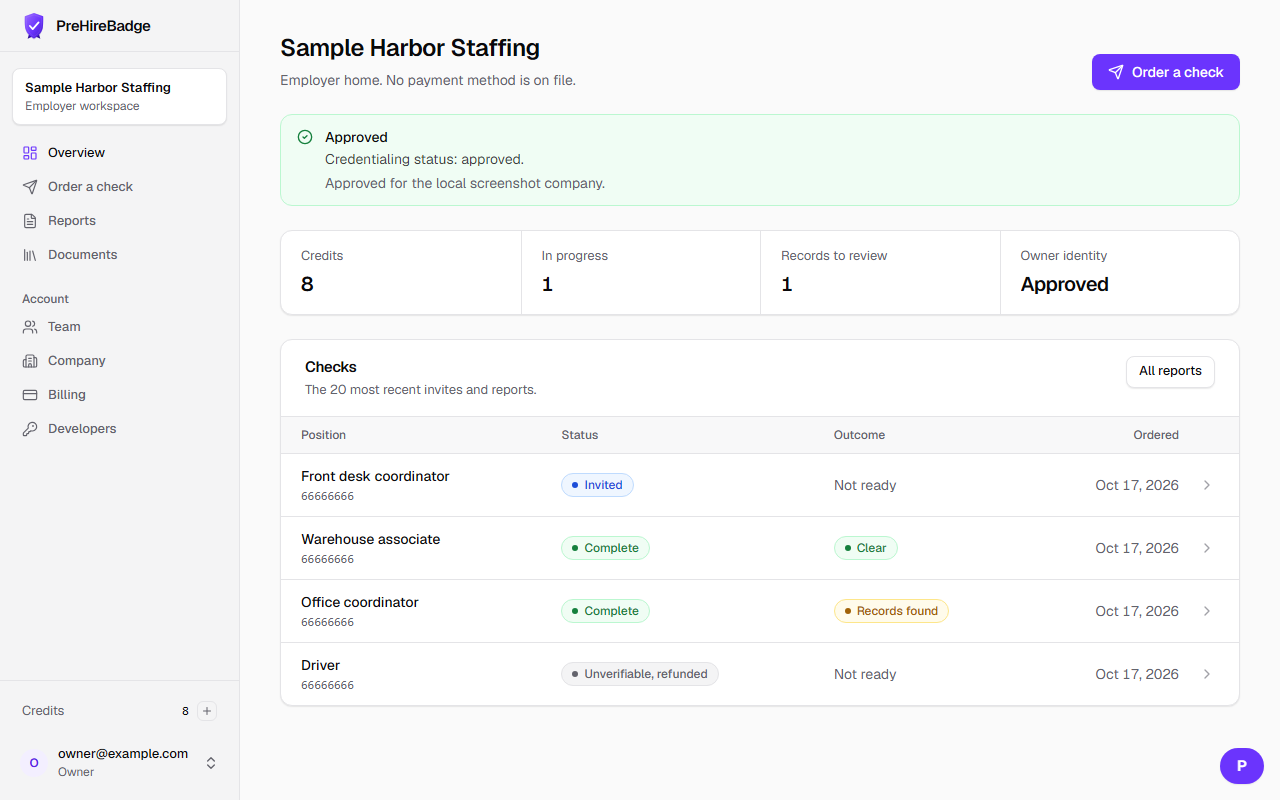The height and width of the screenshot is (800, 1280).
Task: Click Not ready in Front desk coordinator row
Action: pos(865,485)
